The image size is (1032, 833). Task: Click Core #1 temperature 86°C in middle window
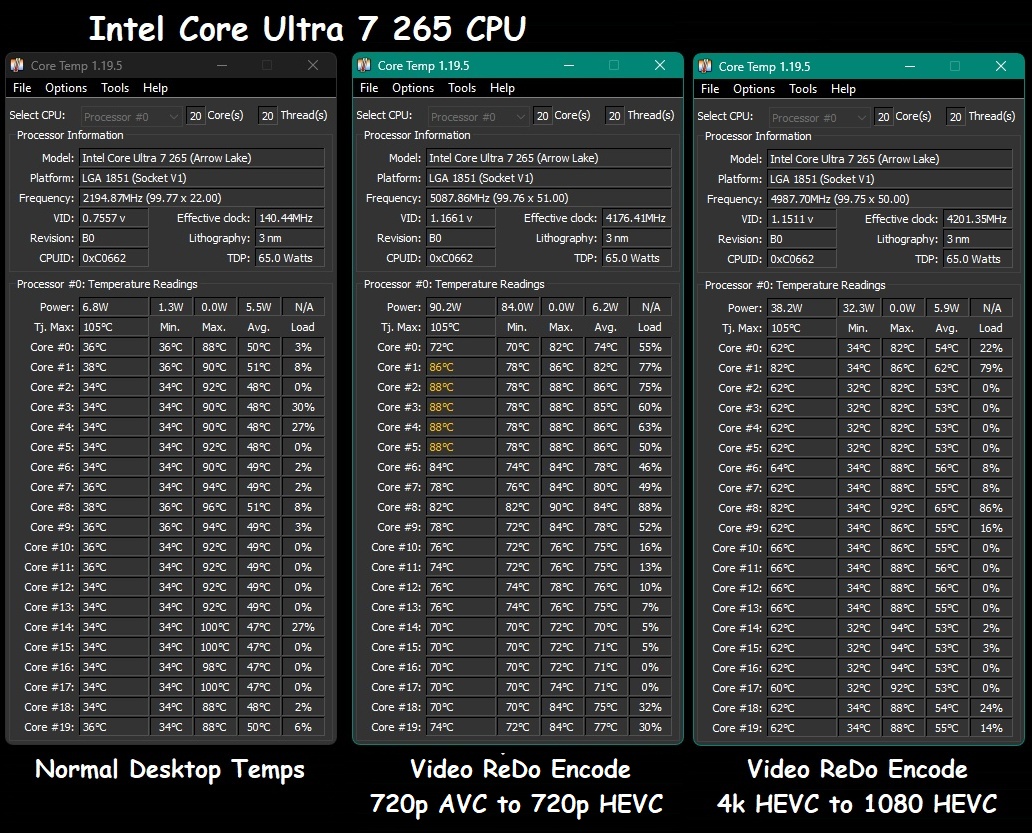pos(461,367)
